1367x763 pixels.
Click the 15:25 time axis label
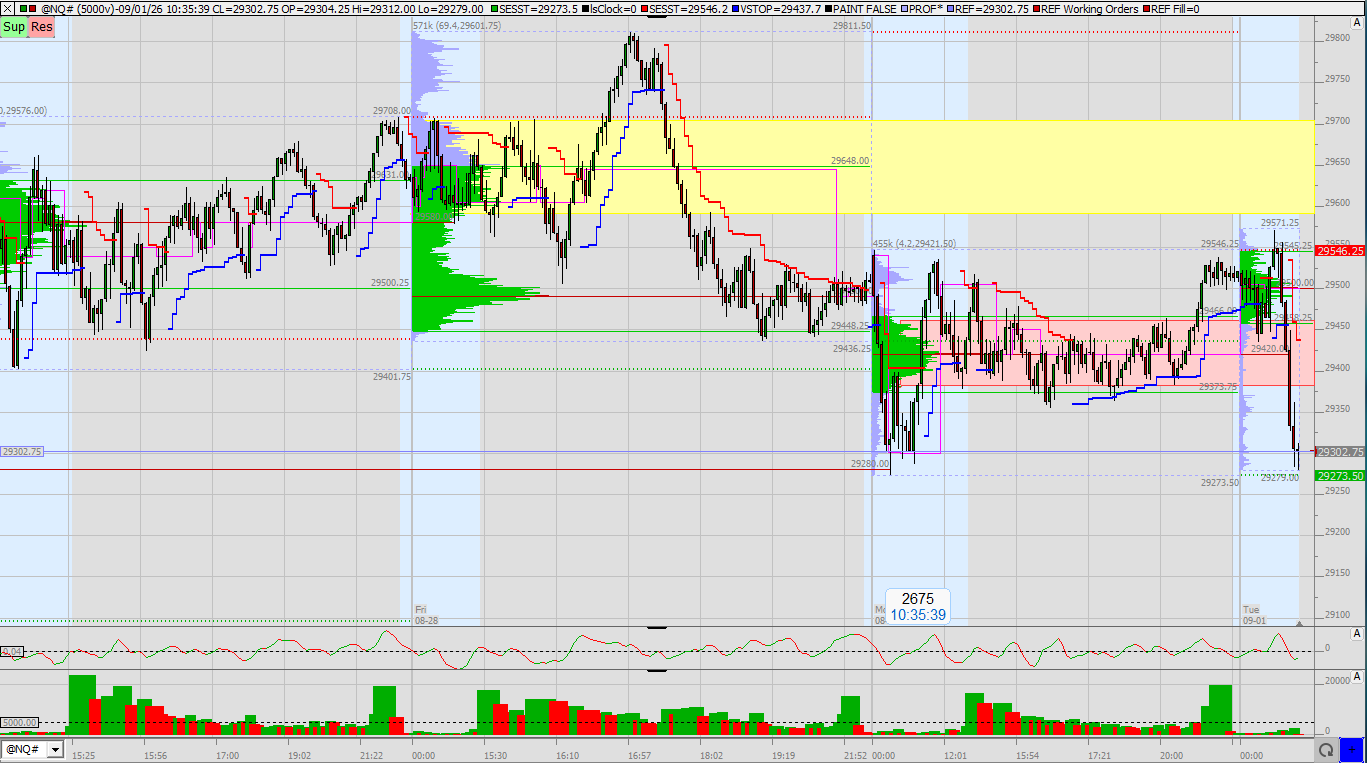click(83, 755)
